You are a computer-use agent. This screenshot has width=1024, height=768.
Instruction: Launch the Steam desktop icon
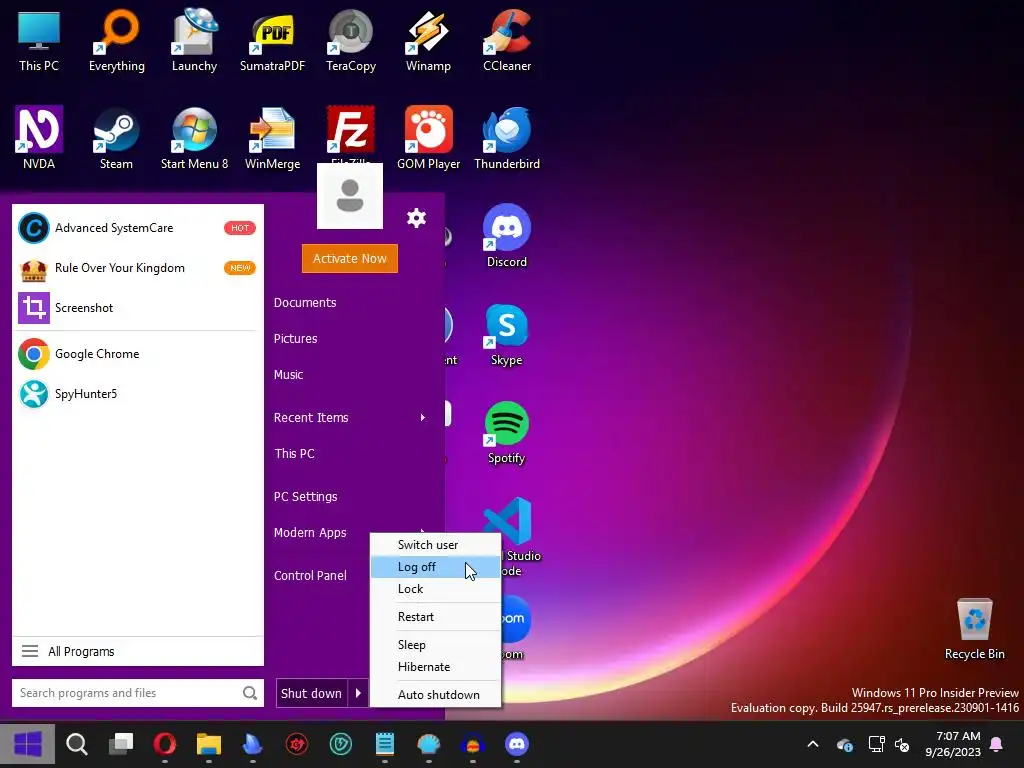click(x=116, y=138)
